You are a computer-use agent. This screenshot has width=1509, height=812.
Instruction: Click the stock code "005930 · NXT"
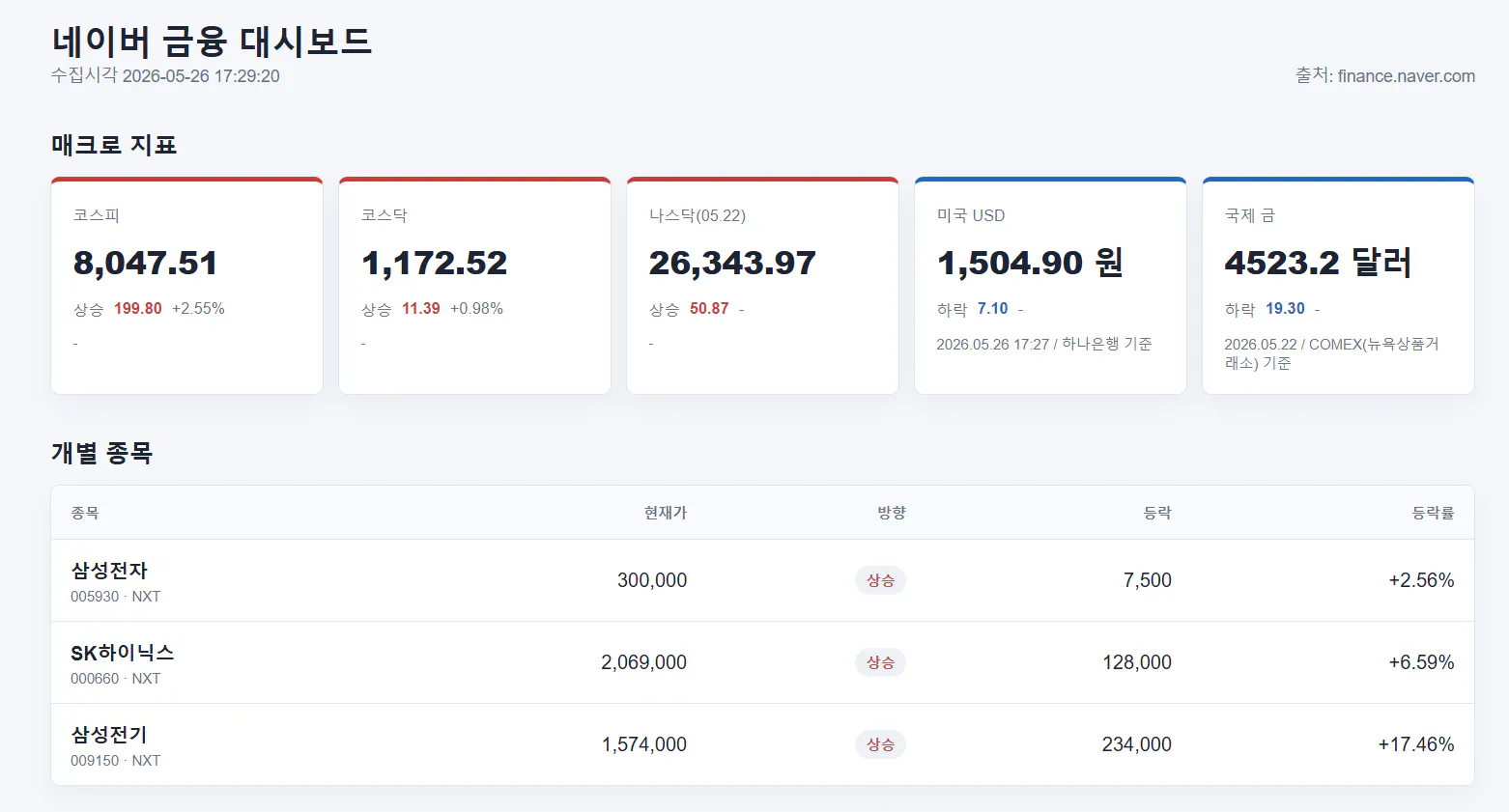(116, 597)
